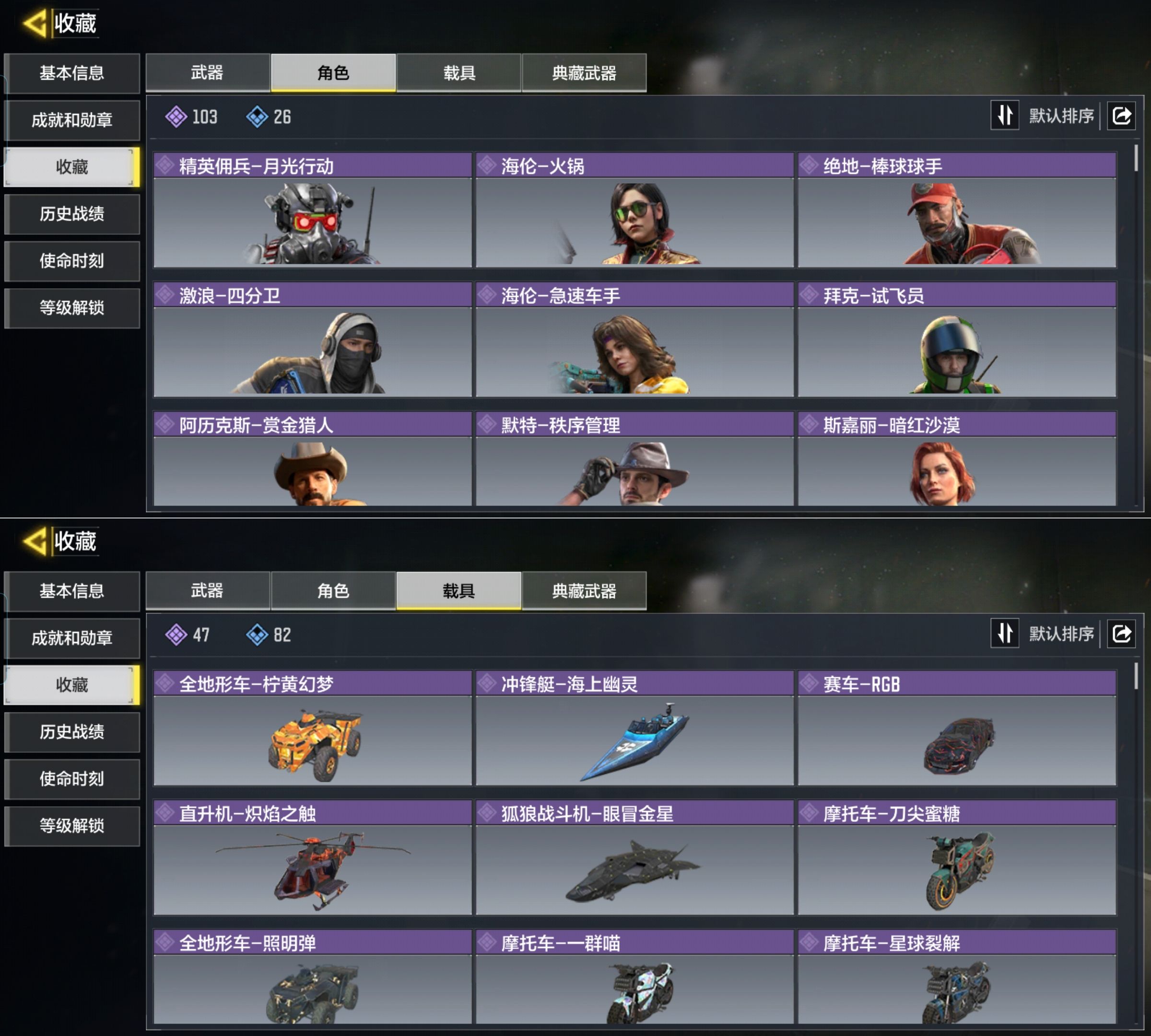The height and width of the screenshot is (1036, 1151).
Task: Open 默认排序 sort dropdown in vehicles panel
Action: pyautogui.click(x=1061, y=634)
